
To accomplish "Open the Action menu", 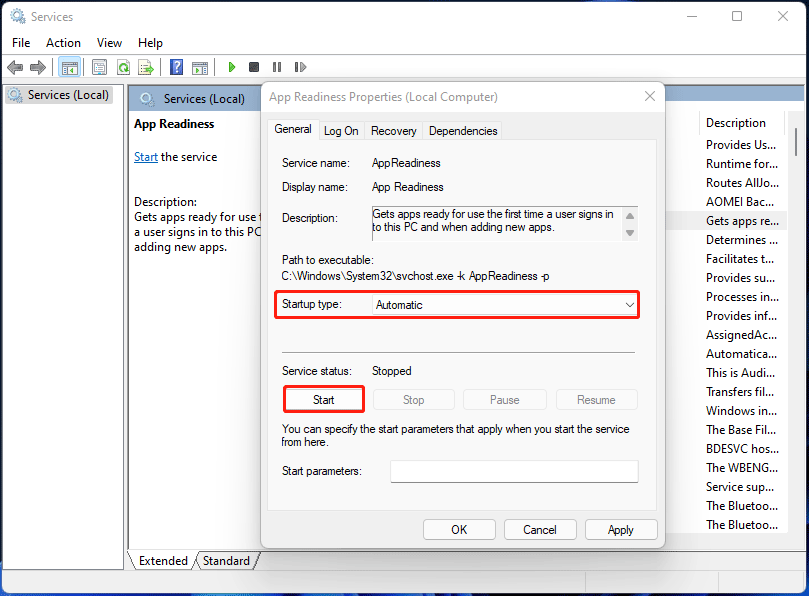I will [63, 42].
